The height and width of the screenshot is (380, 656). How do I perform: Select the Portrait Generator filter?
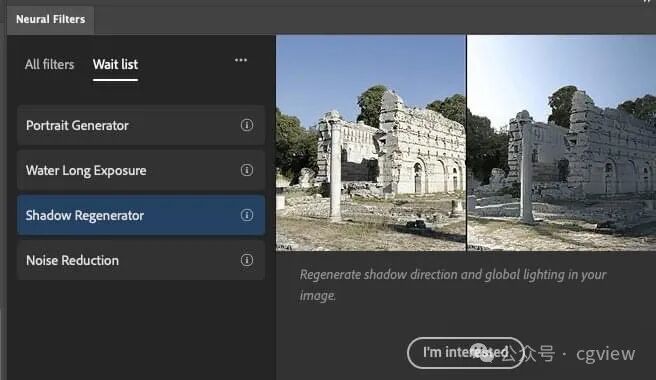pos(141,125)
